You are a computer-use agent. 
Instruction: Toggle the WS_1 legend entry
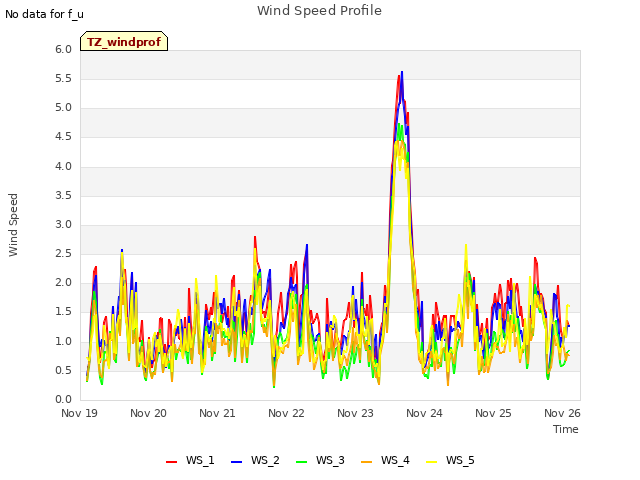(x=190, y=460)
